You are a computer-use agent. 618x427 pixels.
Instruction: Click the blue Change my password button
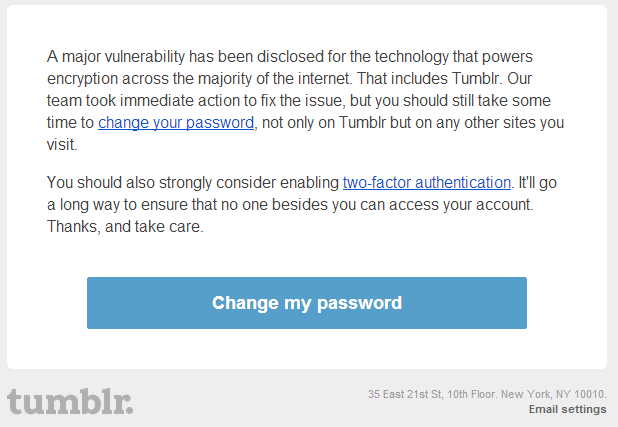tap(306, 303)
